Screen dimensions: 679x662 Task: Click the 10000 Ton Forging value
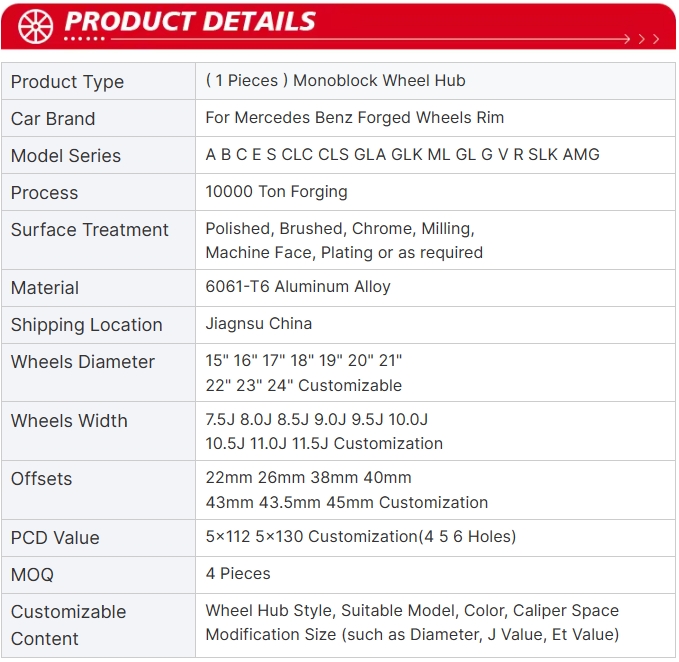coord(276,192)
